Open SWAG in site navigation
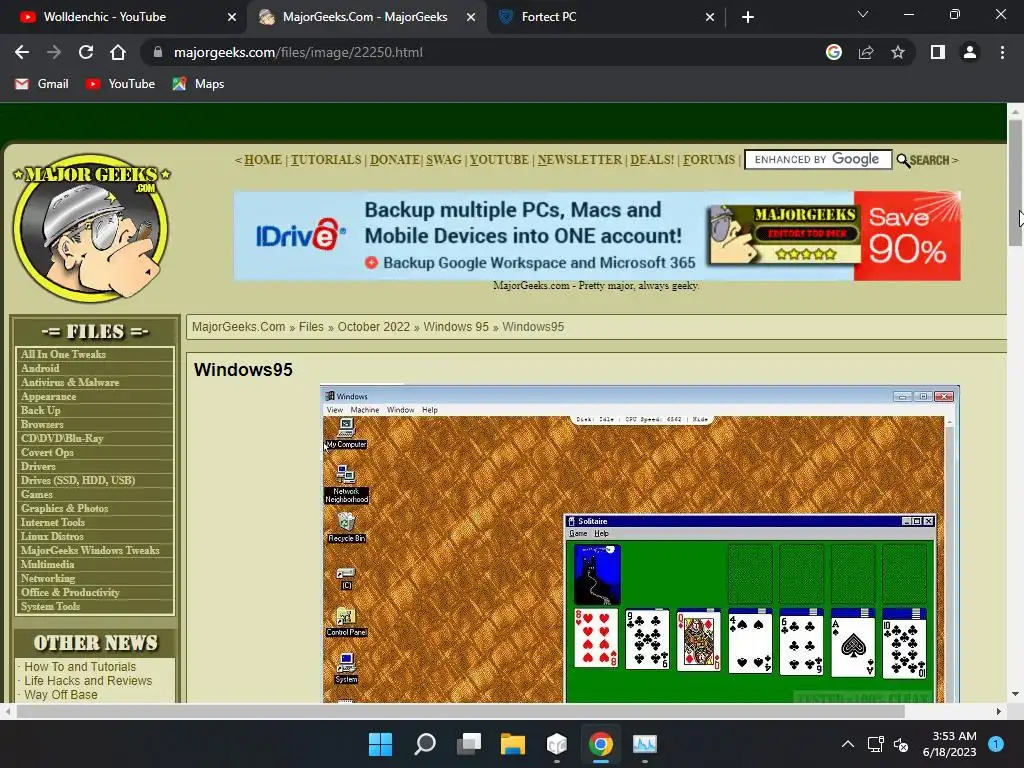Image resolution: width=1024 pixels, height=768 pixels. tap(443, 160)
